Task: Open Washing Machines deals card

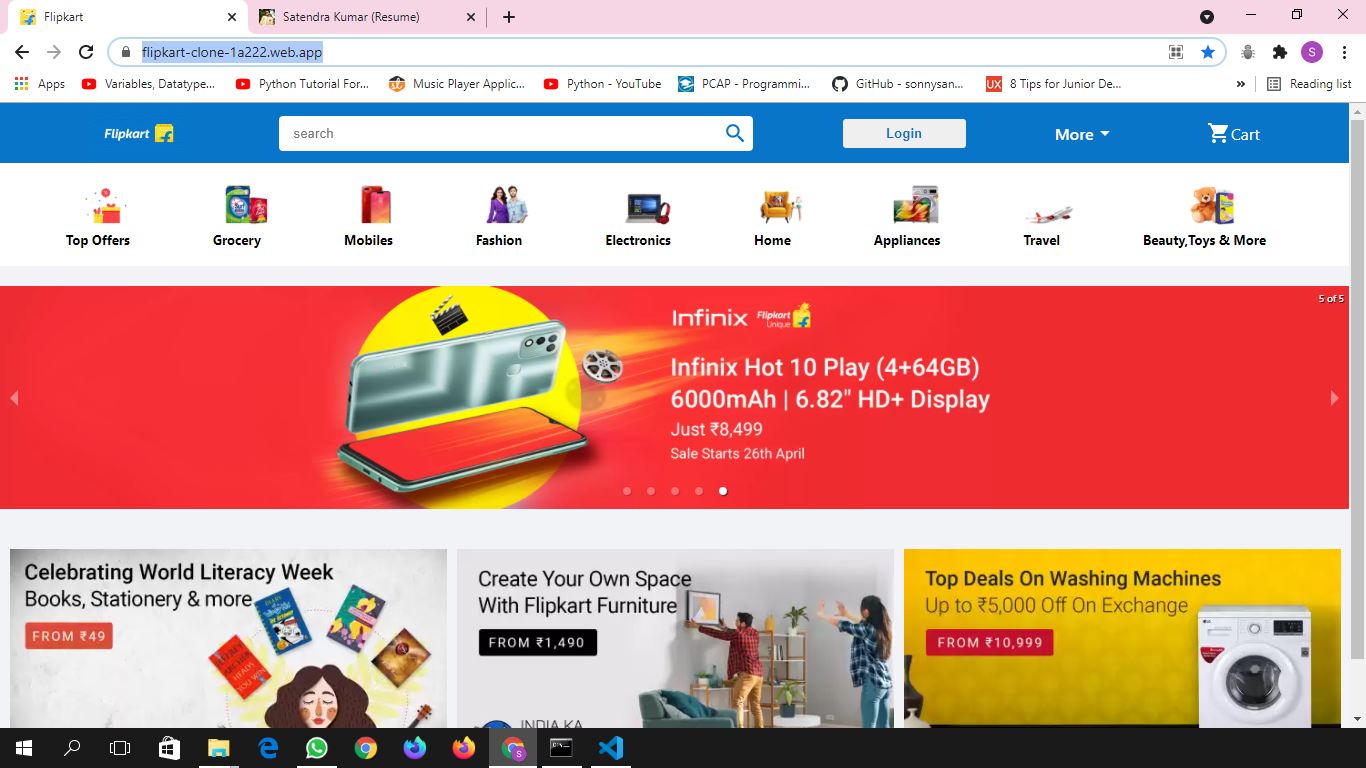Action: pos(1122,638)
